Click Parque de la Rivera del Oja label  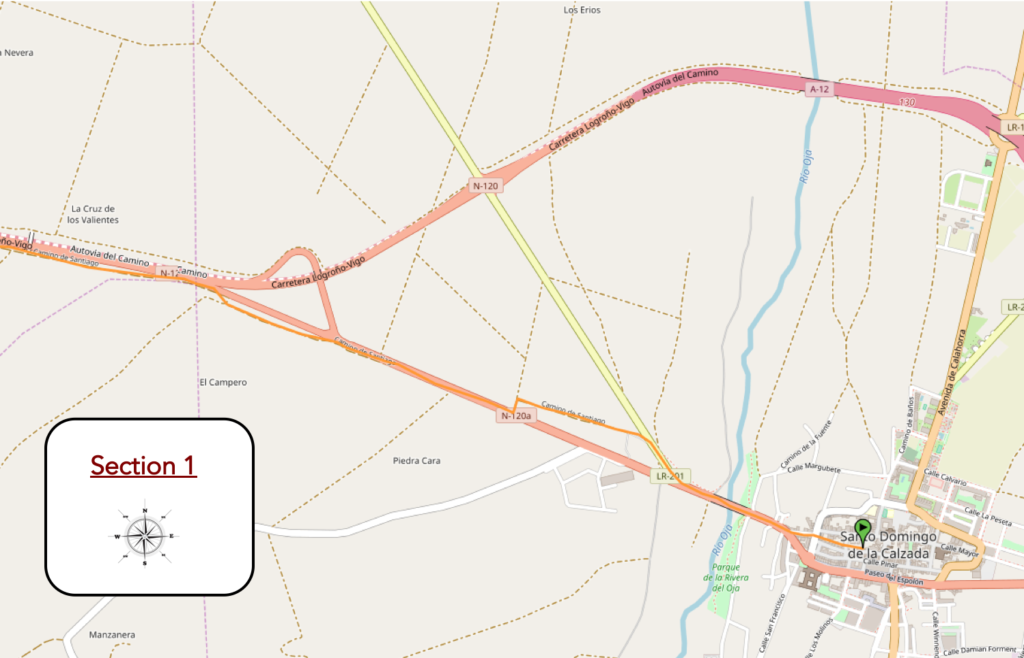tap(726, 578)
